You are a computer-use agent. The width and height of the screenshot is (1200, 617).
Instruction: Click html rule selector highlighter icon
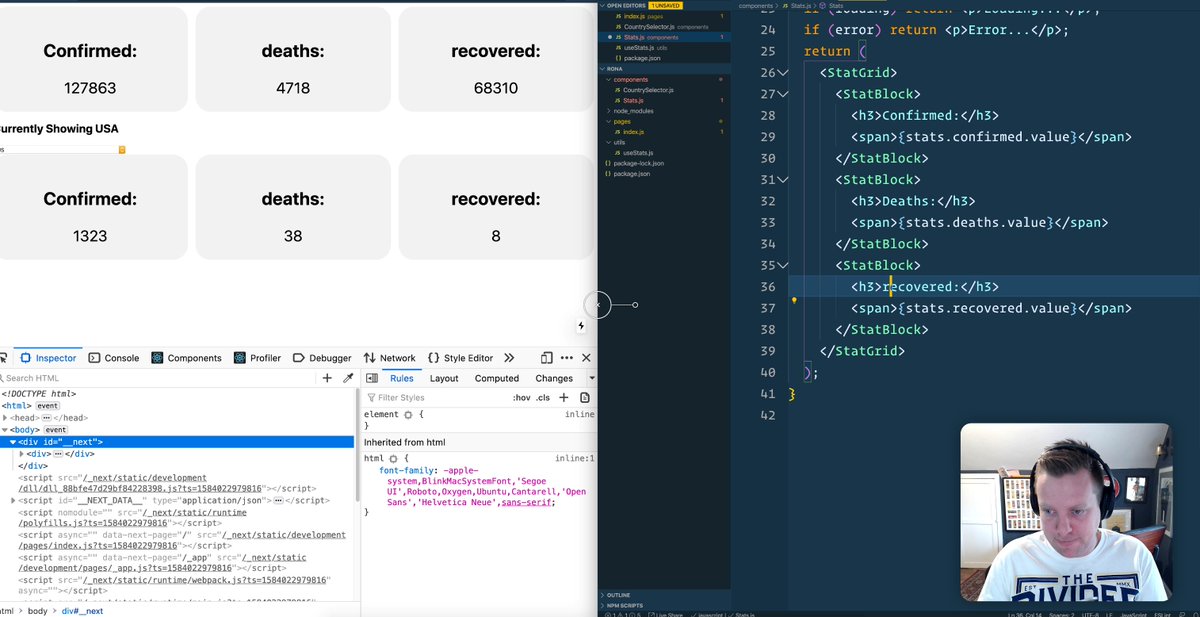(x=393, y=458)
